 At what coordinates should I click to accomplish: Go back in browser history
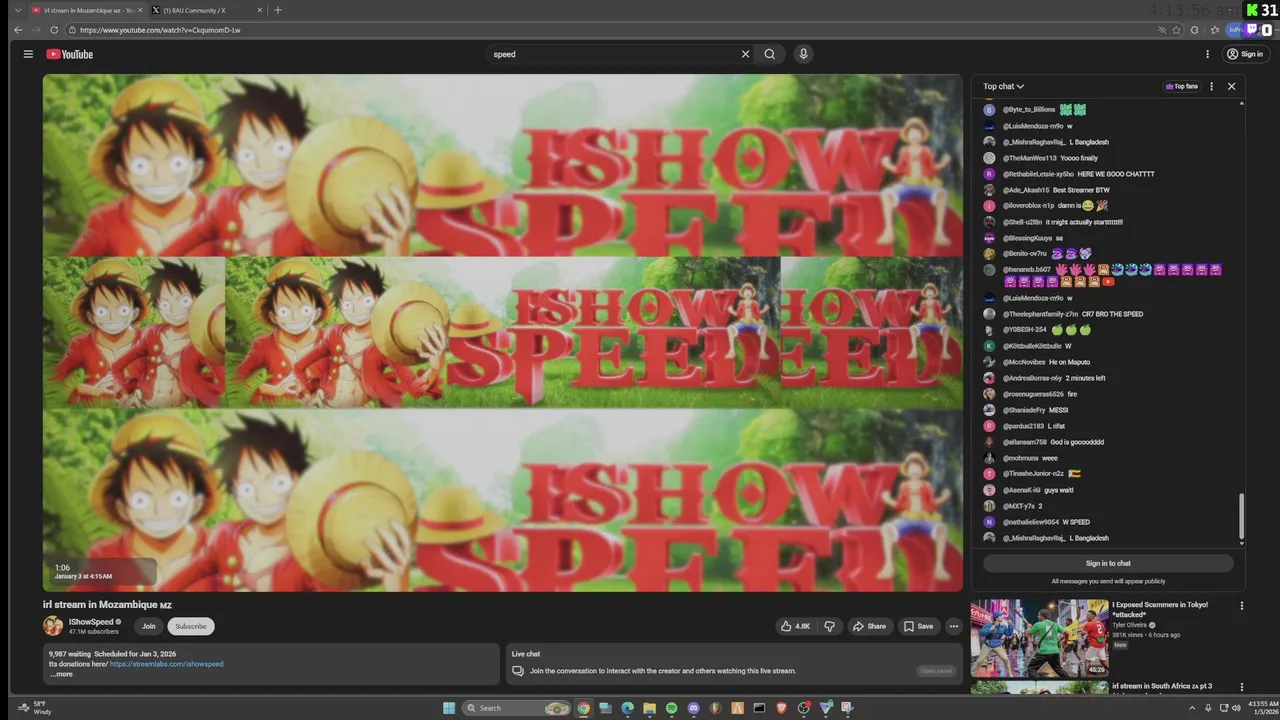[18, 30]
